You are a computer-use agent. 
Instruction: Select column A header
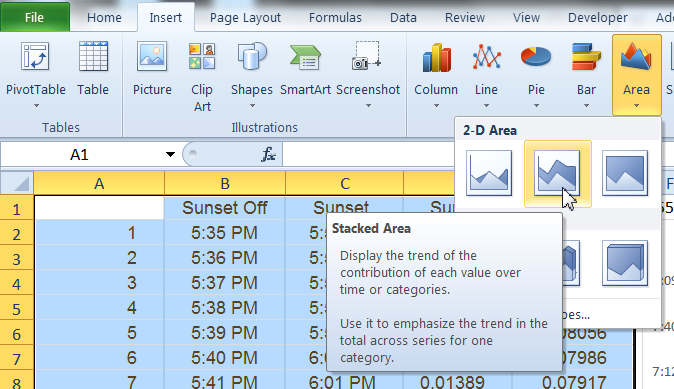[99, 184]
